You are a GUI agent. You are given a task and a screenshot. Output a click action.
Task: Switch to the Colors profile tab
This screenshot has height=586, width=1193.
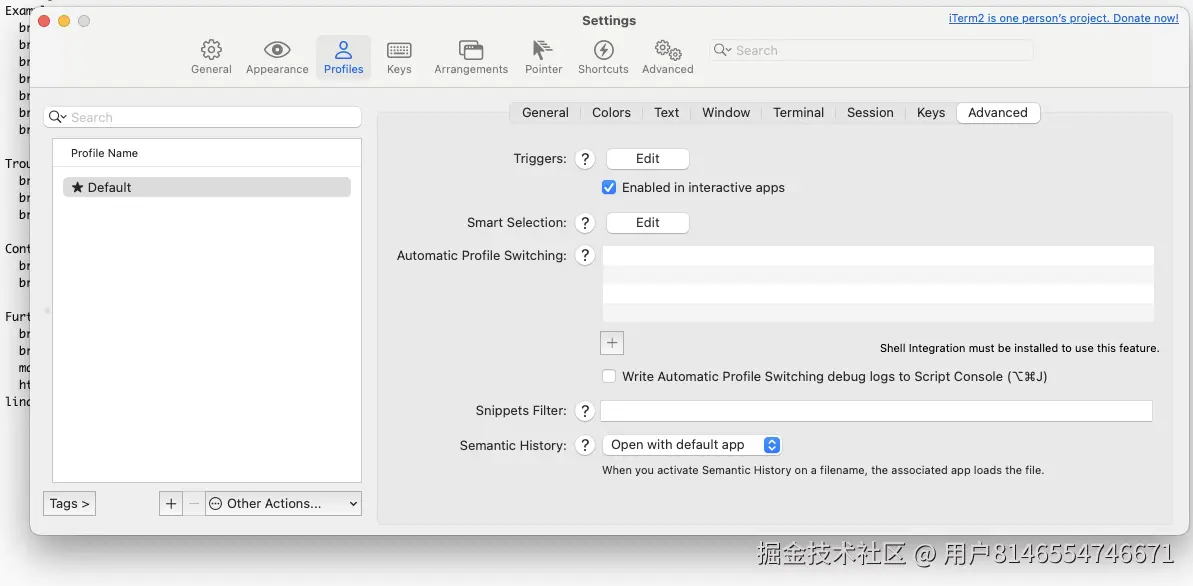tap(611, 113)
